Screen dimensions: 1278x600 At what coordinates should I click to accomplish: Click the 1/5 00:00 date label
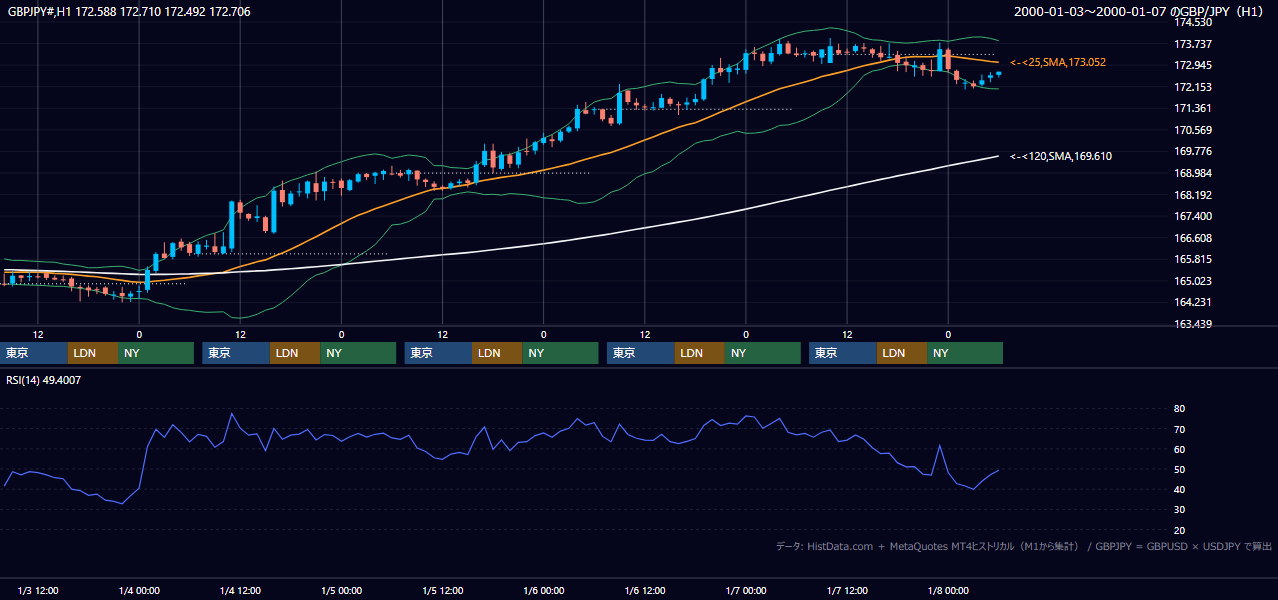(341, 591)
